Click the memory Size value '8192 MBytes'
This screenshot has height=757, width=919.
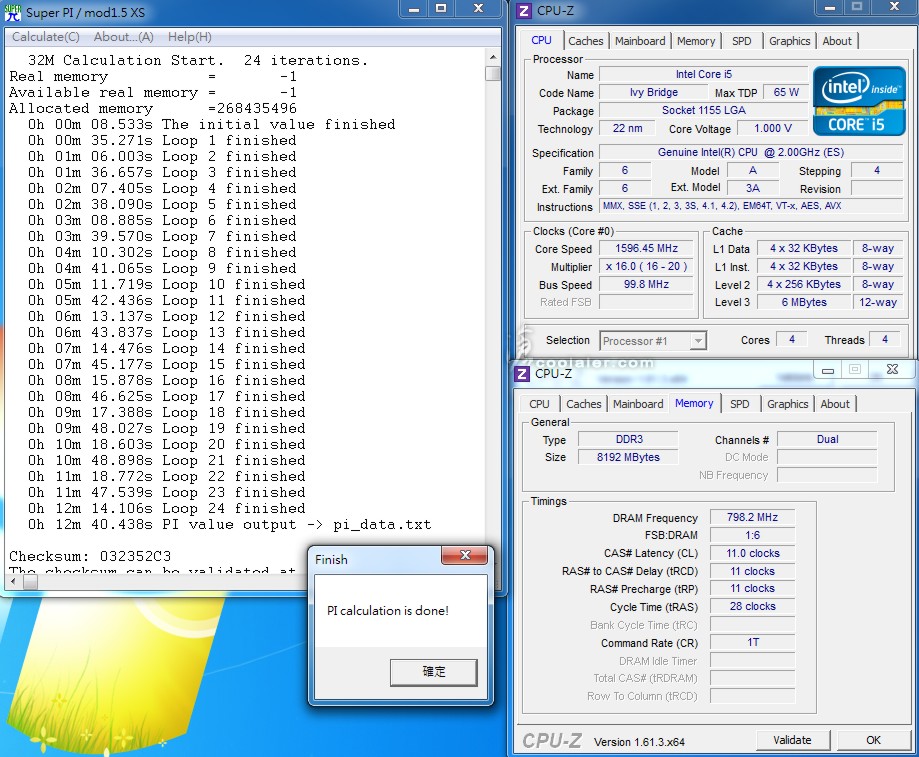[628, 457]
